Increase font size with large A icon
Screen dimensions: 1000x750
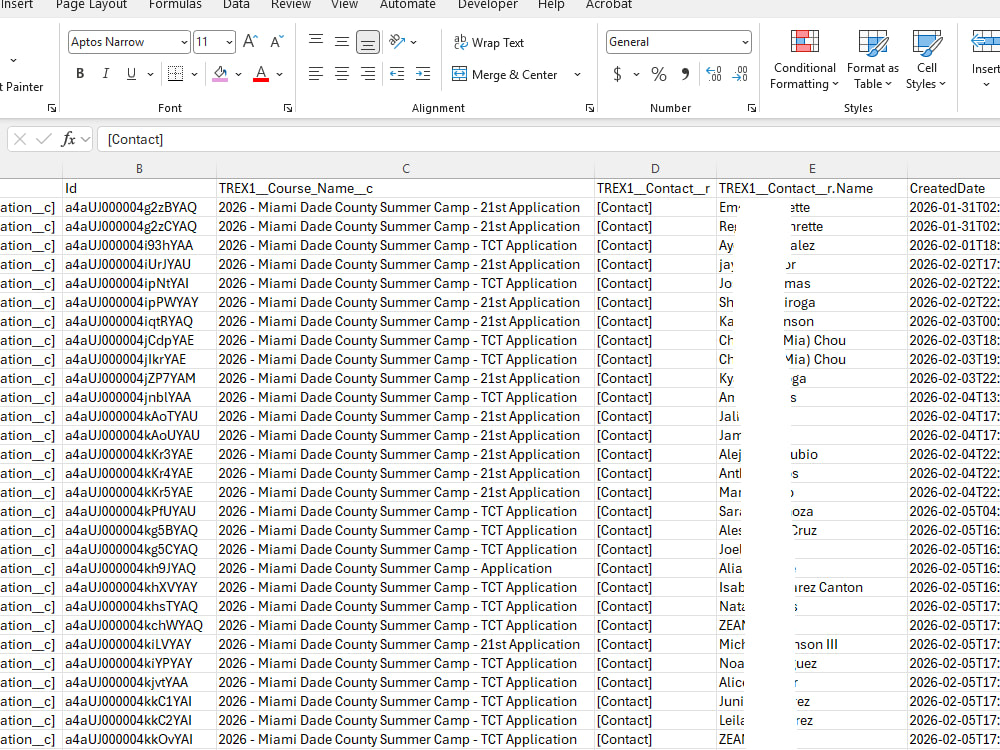point(250,42)
